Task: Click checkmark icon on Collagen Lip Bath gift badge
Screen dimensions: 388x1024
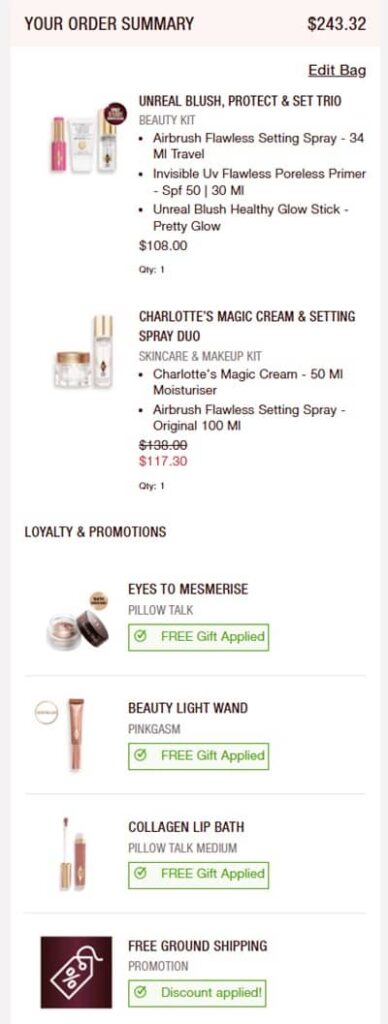Action: pyautogui.click(x=139, y=874)
